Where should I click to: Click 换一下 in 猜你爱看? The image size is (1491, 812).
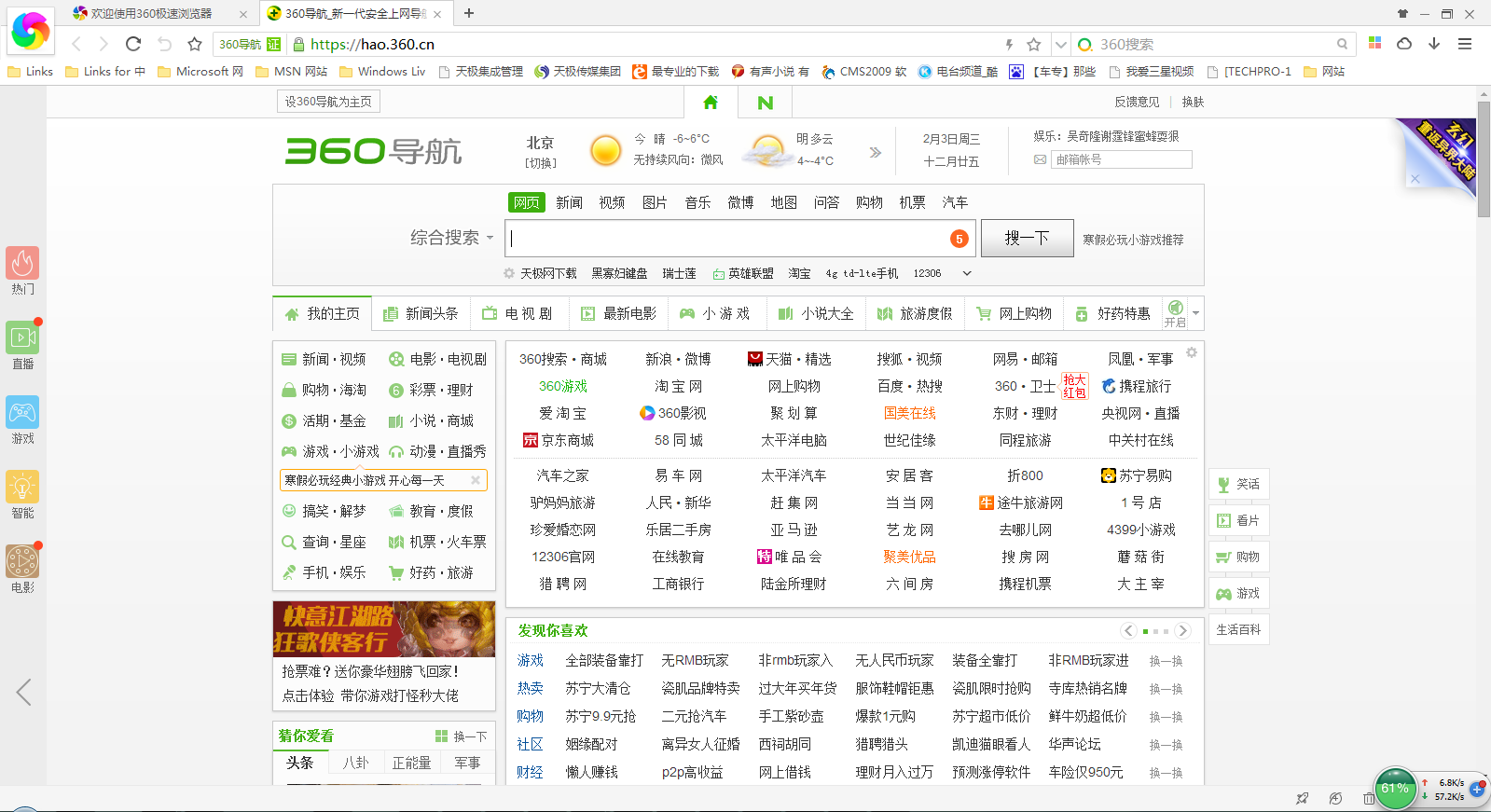462,736
